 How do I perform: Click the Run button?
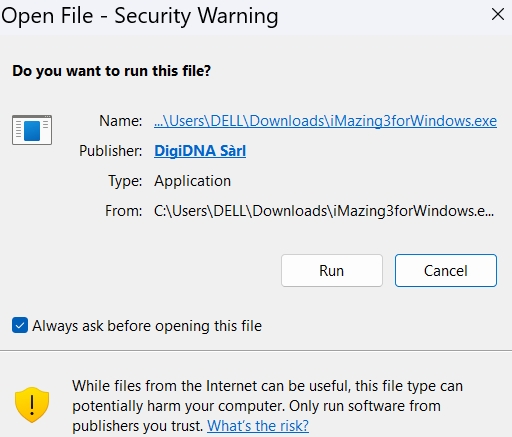pos(332,270)
